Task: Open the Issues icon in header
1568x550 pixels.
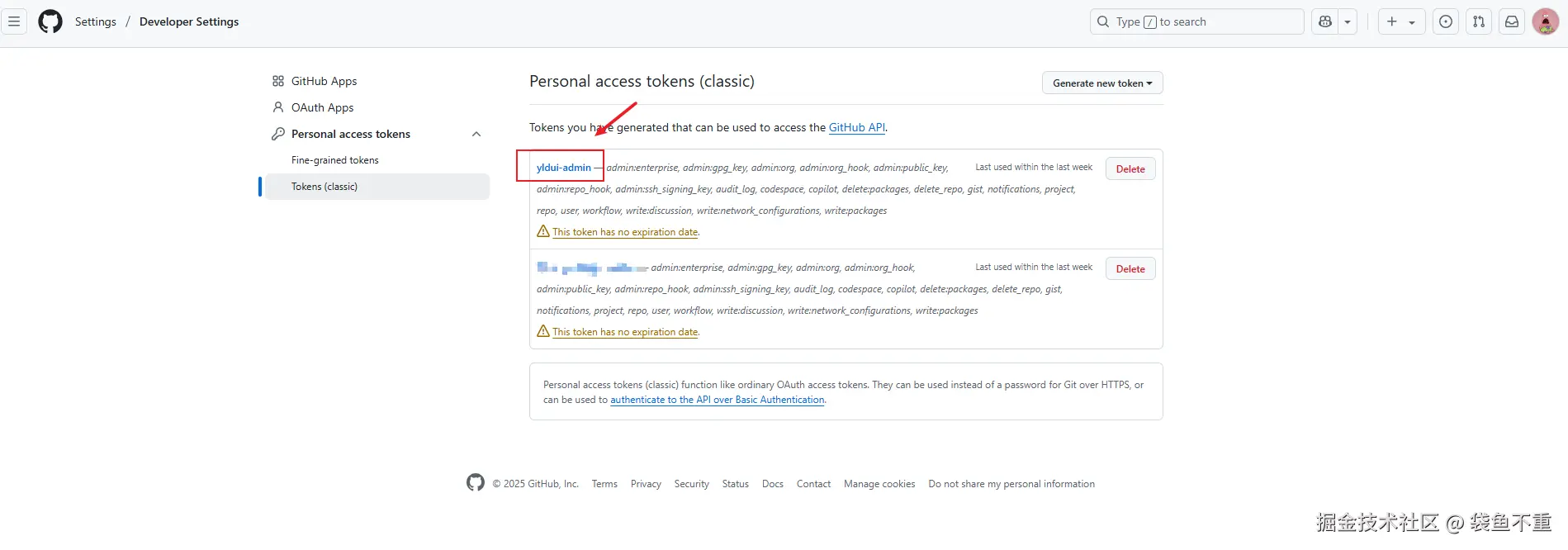Action: (1446, 21)
